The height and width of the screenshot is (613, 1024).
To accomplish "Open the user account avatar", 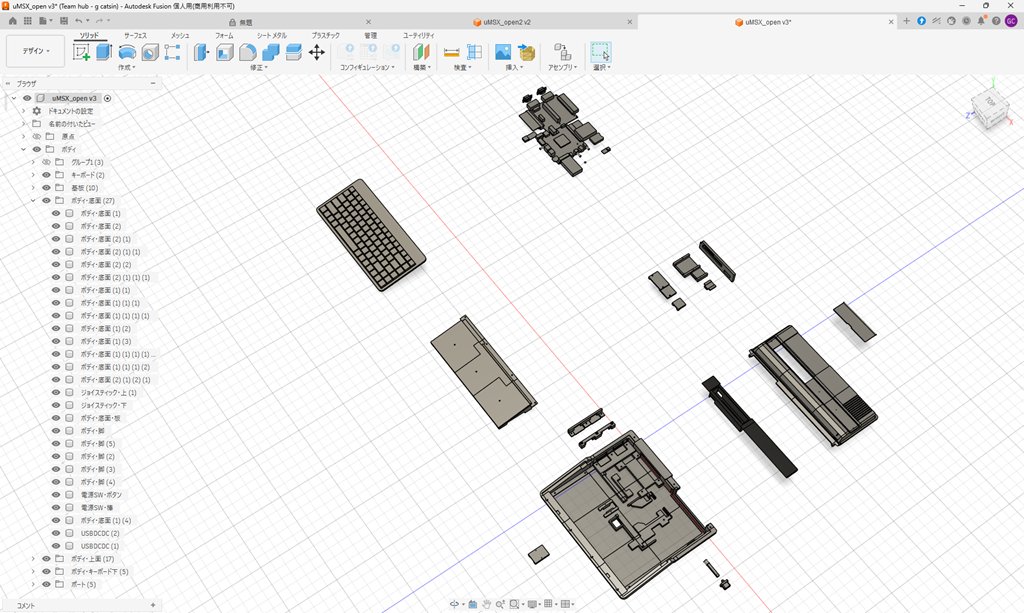I will pos(1011,21).
